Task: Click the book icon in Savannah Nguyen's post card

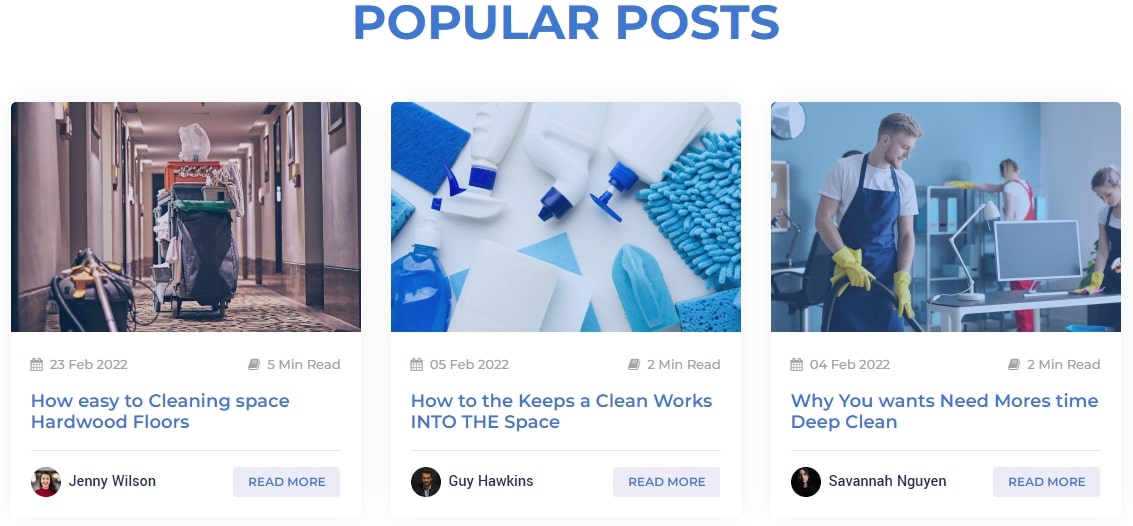Action: click(x=1014, y=364)
